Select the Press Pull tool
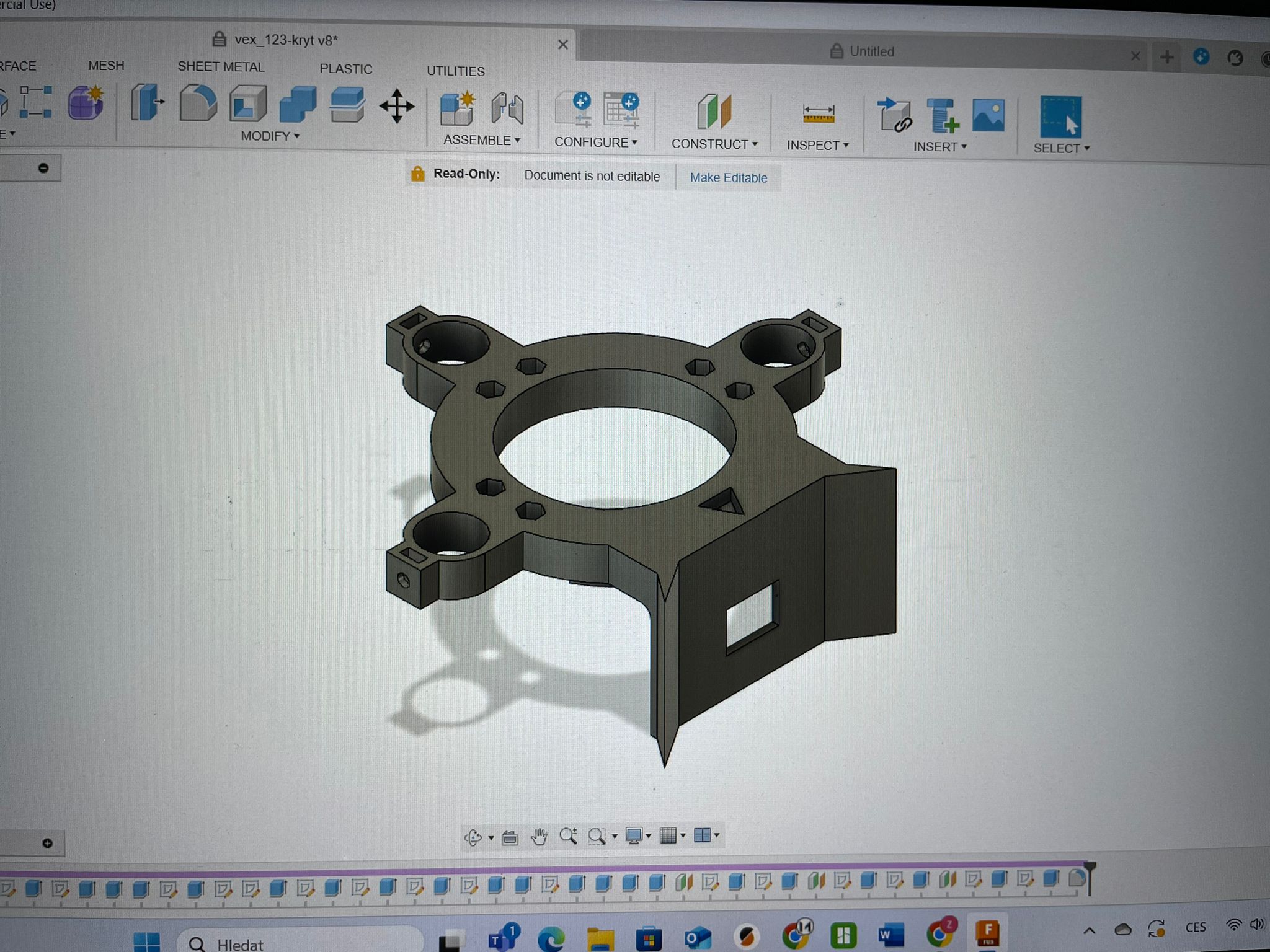Image resolution: width=1270 pixels, height=952 pixels. point(146,103)
